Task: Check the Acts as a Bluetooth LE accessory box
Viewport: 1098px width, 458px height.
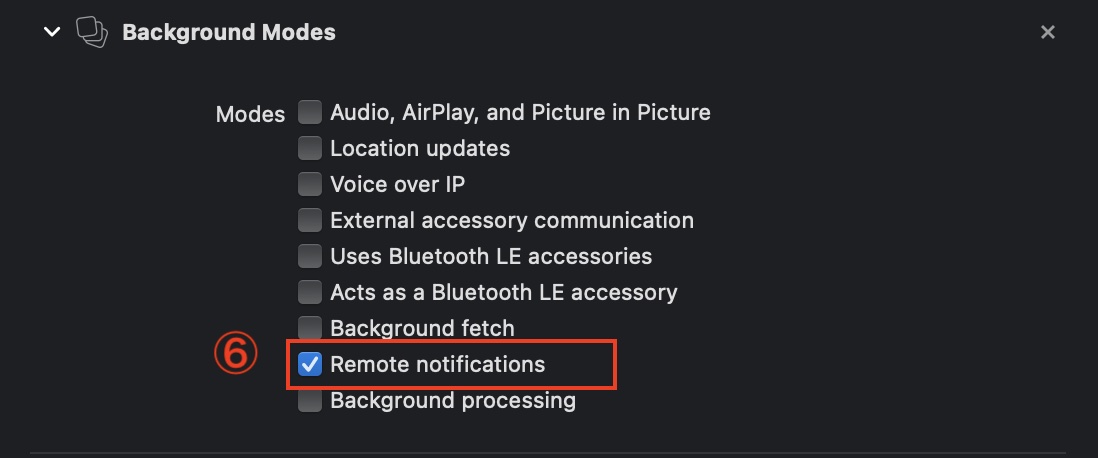Action: (310, 292)
